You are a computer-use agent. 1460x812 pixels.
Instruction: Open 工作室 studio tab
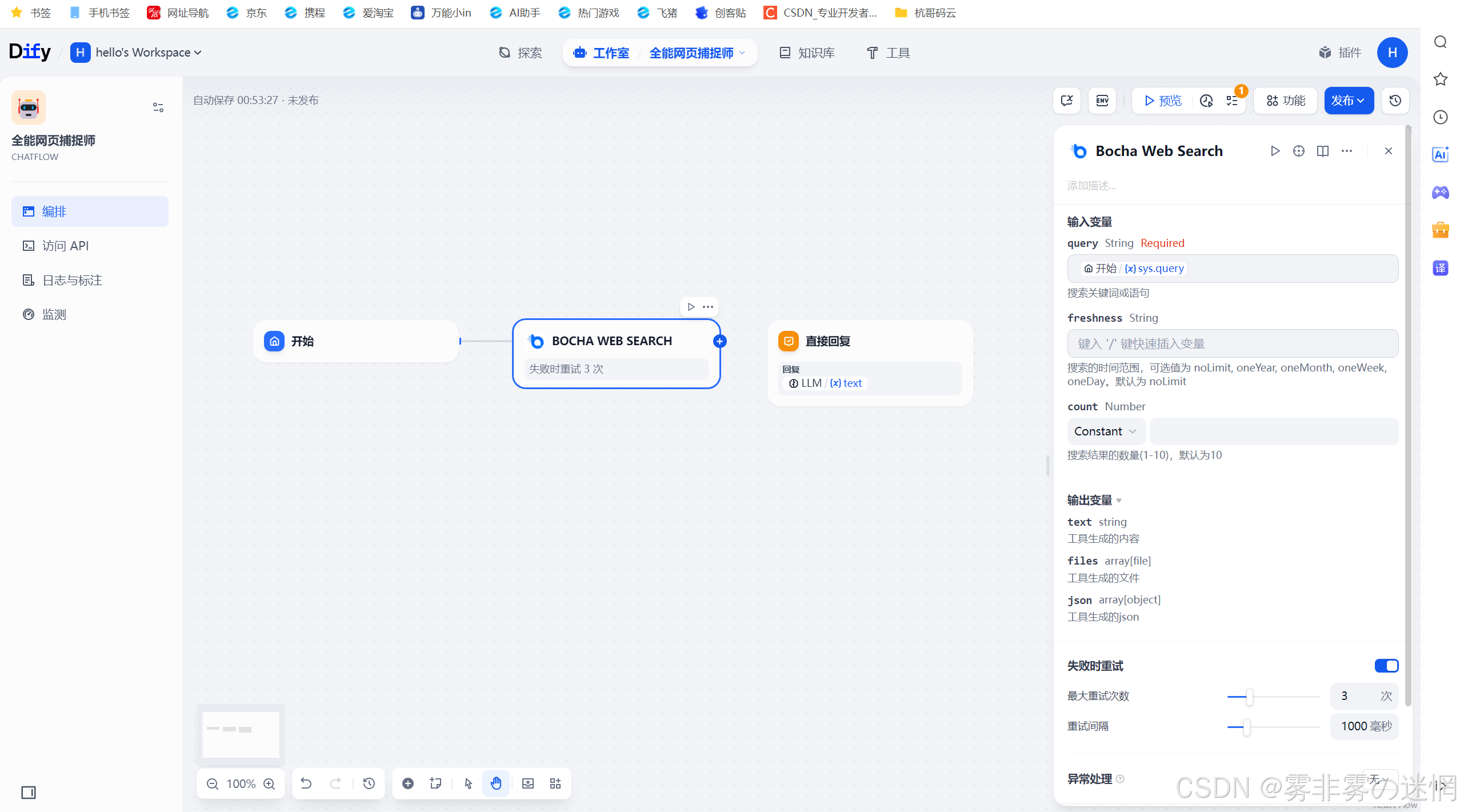point(601,53)
